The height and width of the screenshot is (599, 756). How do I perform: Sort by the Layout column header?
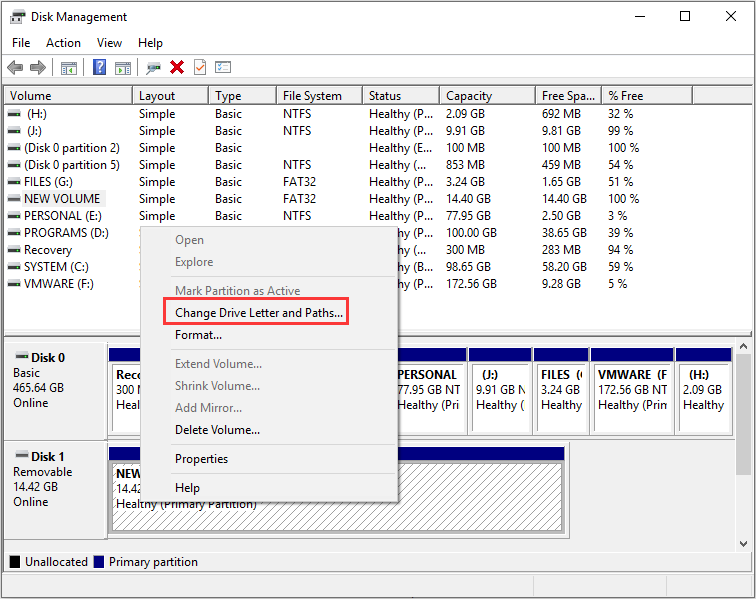point(171,96)
